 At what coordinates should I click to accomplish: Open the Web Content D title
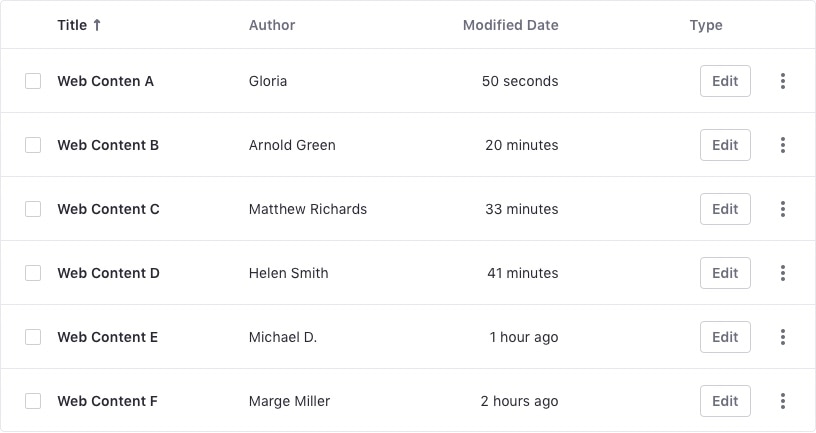(x=108, y=273)
